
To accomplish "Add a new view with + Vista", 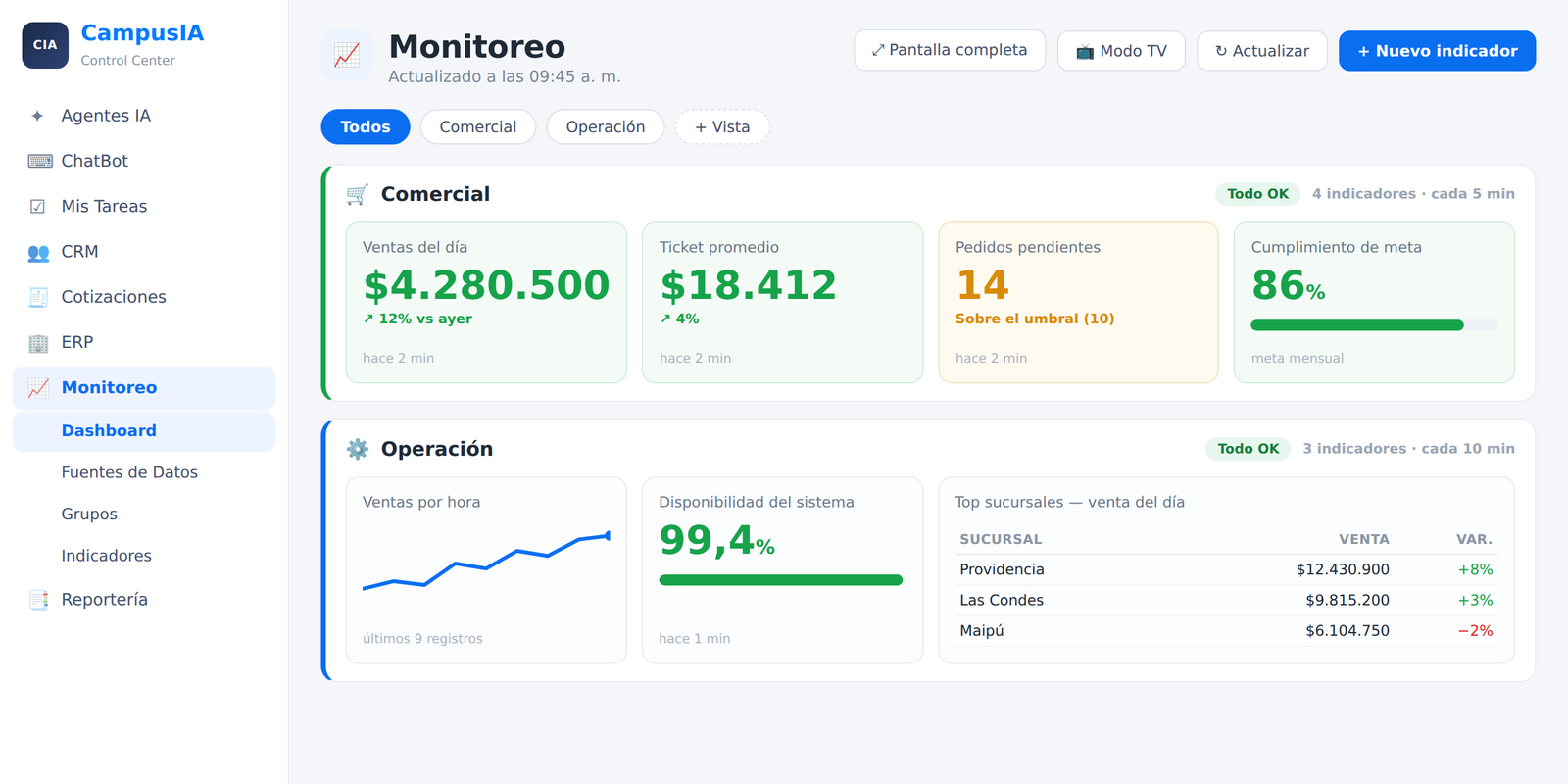I will [722, 126].
